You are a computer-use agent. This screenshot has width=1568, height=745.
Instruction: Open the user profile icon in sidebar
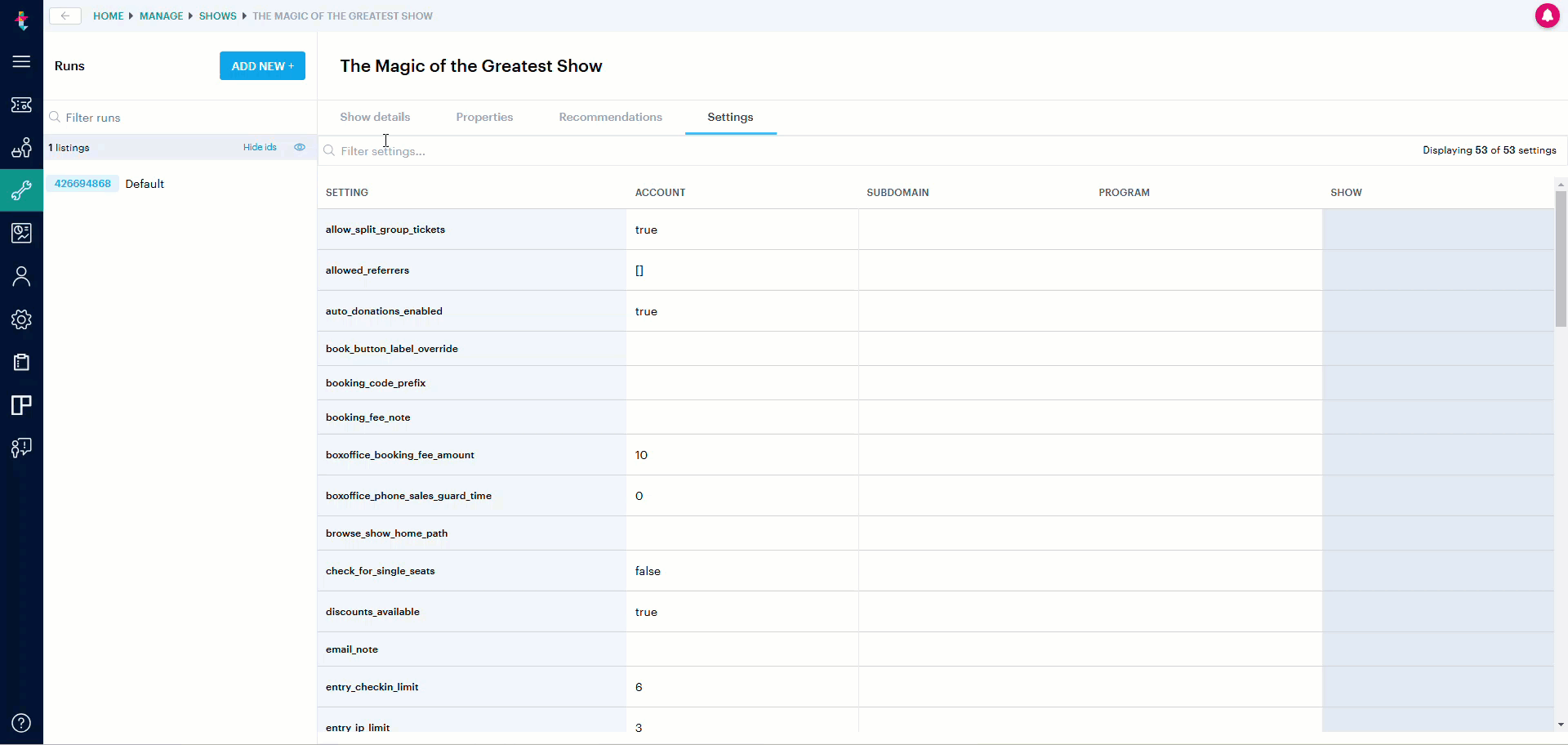click(x=21, y=276)
